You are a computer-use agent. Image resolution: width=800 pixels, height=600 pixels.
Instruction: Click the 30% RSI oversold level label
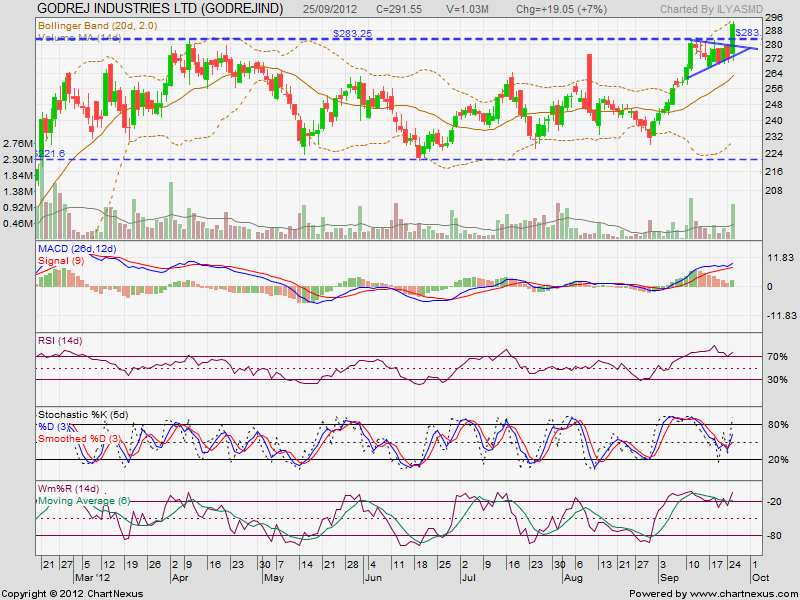point(777,380)
